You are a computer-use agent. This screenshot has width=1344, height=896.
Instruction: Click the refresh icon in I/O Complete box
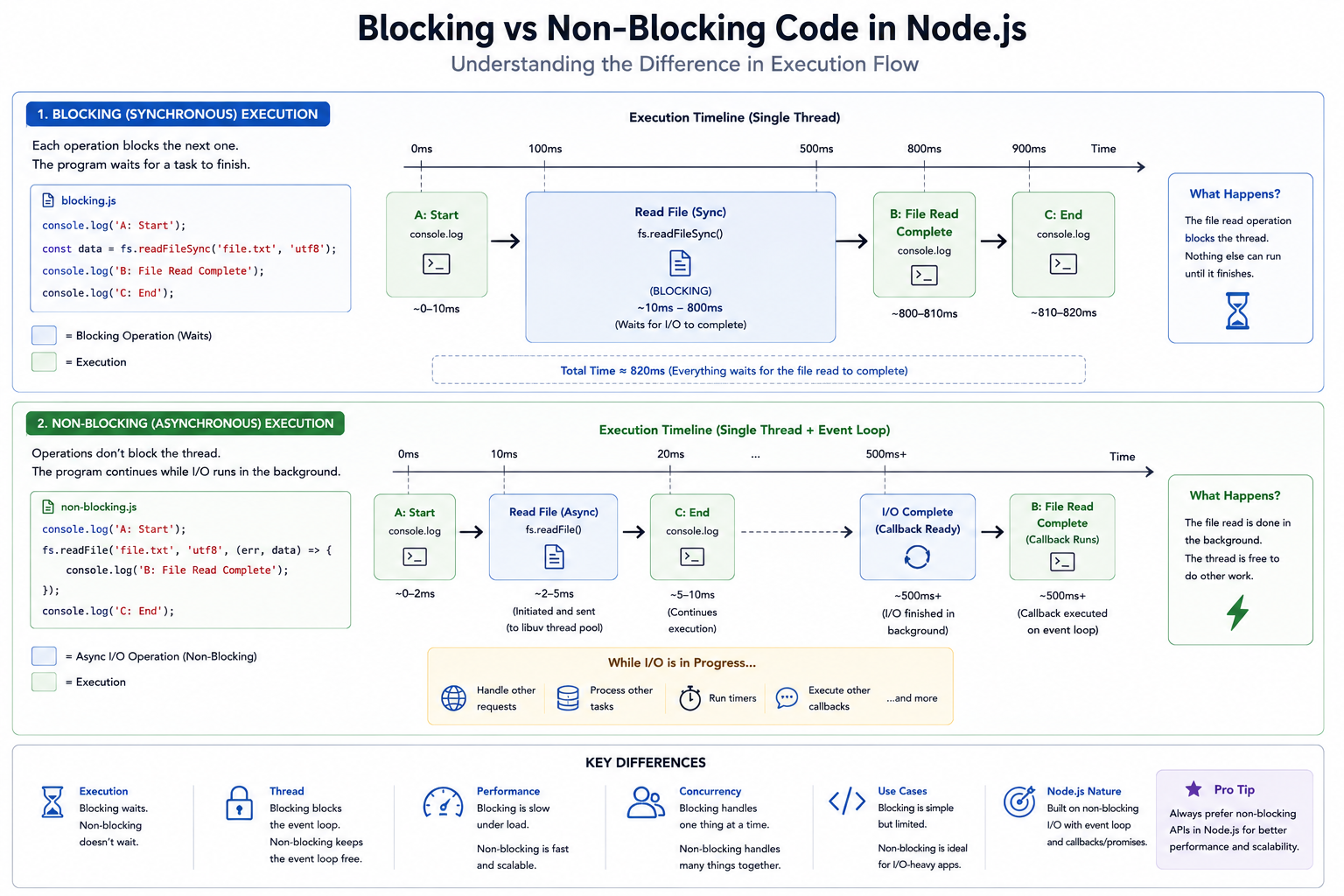pos(917,556)
